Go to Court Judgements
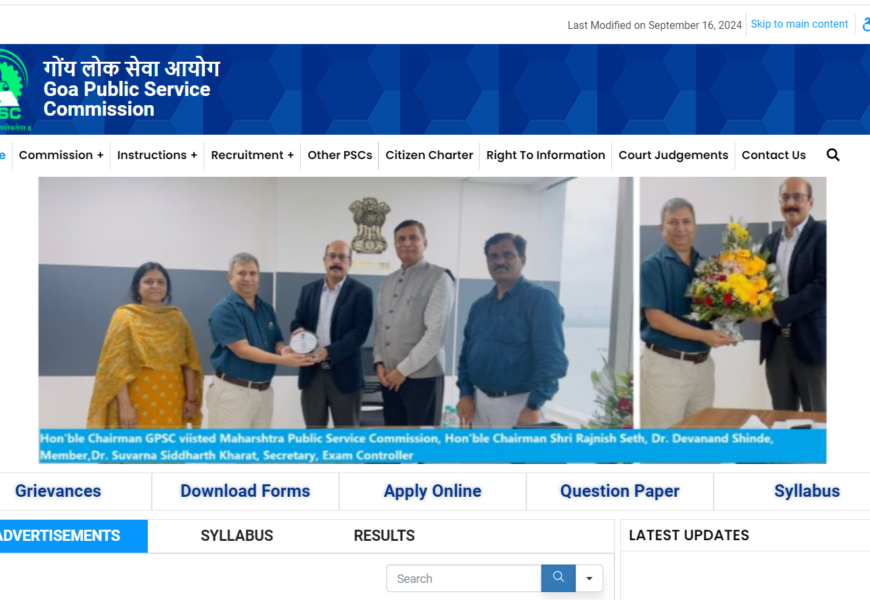The height and width of the screenshot is (600, 870). [x=673, y=155]
